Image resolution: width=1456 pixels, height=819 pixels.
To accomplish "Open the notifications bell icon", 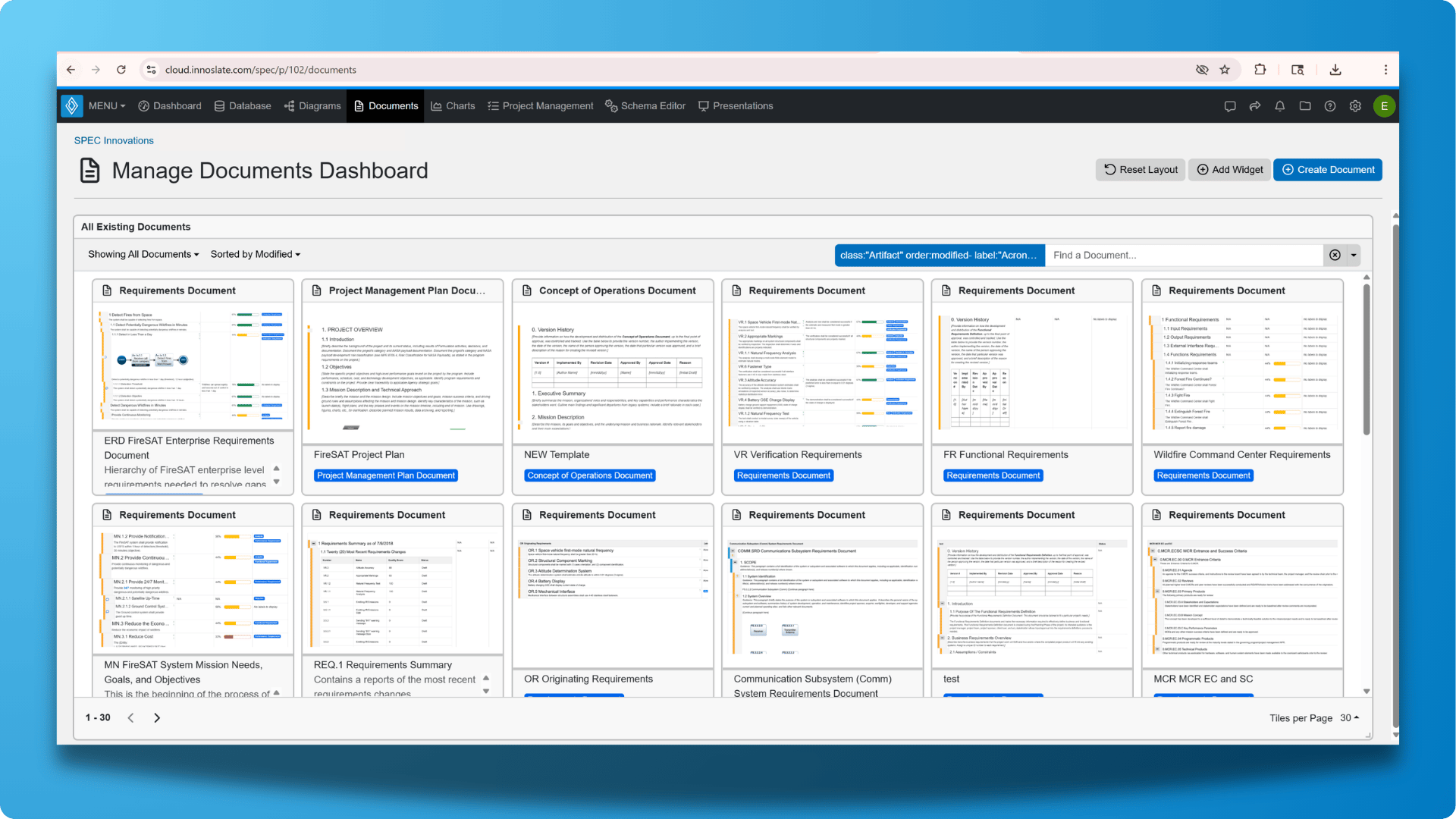I will click(x=1280, y=106).
